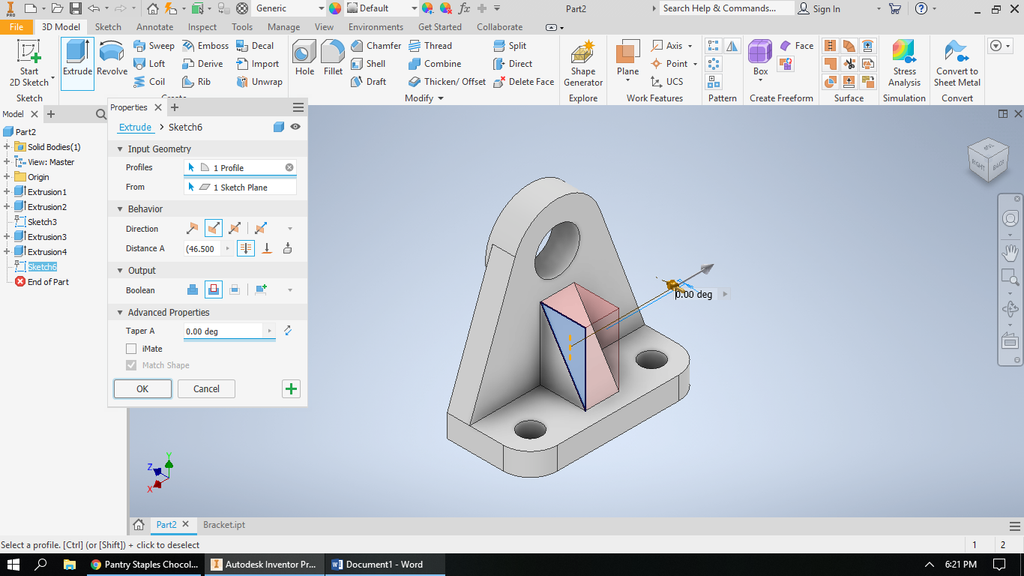Select the Extrude tool in ribbon
This screenshot has height=576, width=1024.
[x=77, y=63]
